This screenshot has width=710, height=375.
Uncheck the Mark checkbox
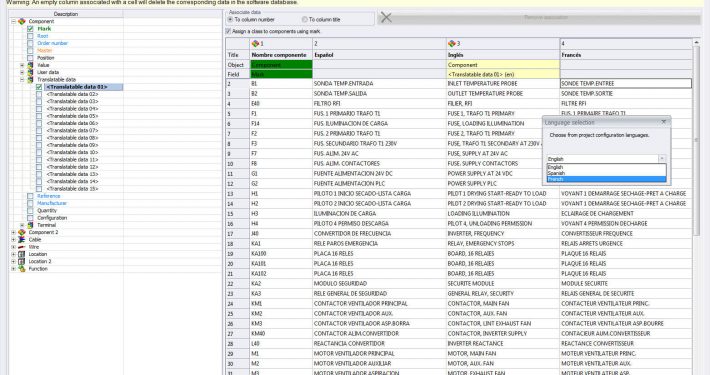(x=30, y=29)
